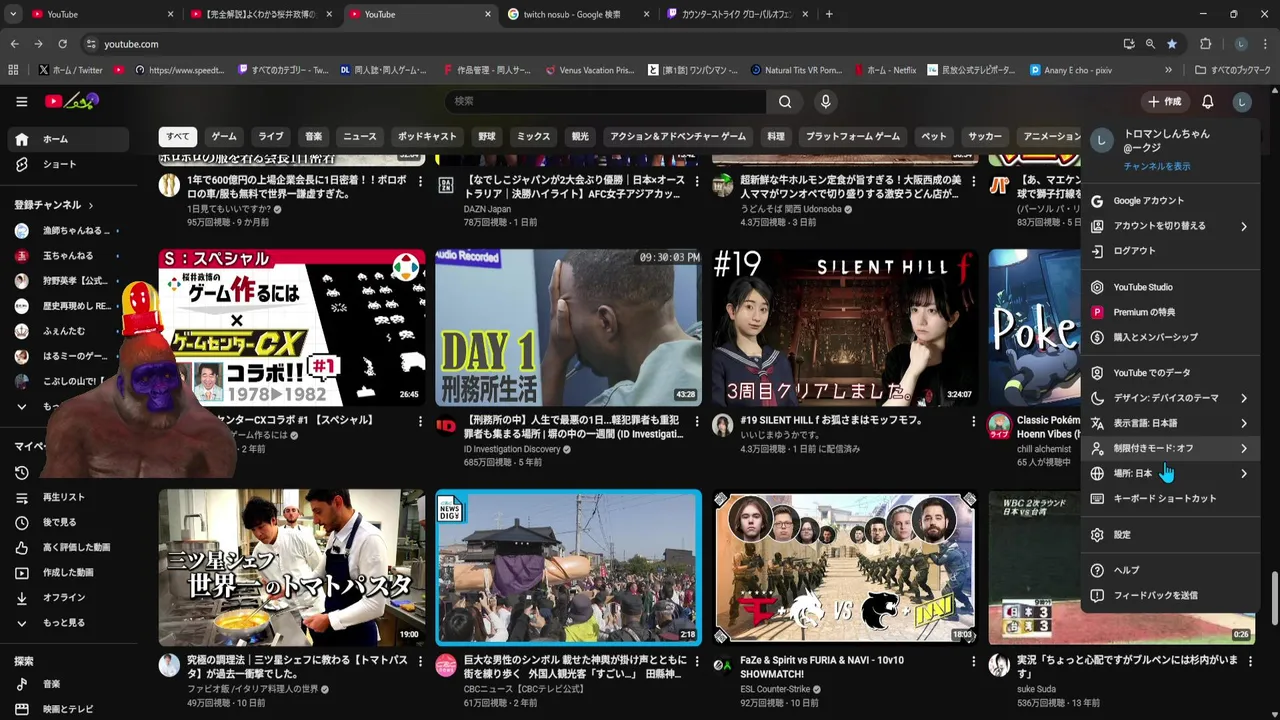
Task: Select the ポッドキャスト filter chip
Action: click(427, 136)
